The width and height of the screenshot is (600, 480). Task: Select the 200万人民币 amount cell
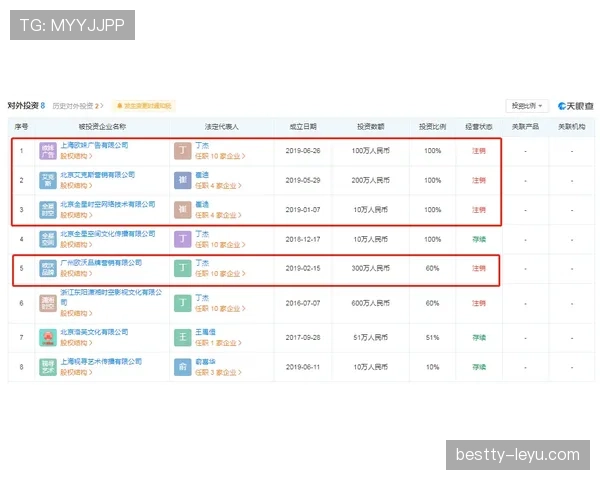tap(370, 180)
